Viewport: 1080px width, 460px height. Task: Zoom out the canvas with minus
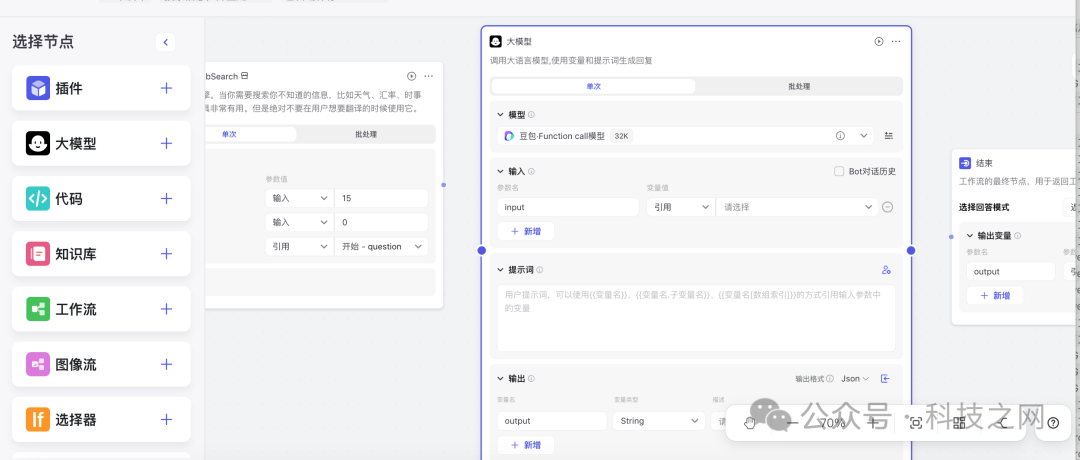[x=793, y=423]
